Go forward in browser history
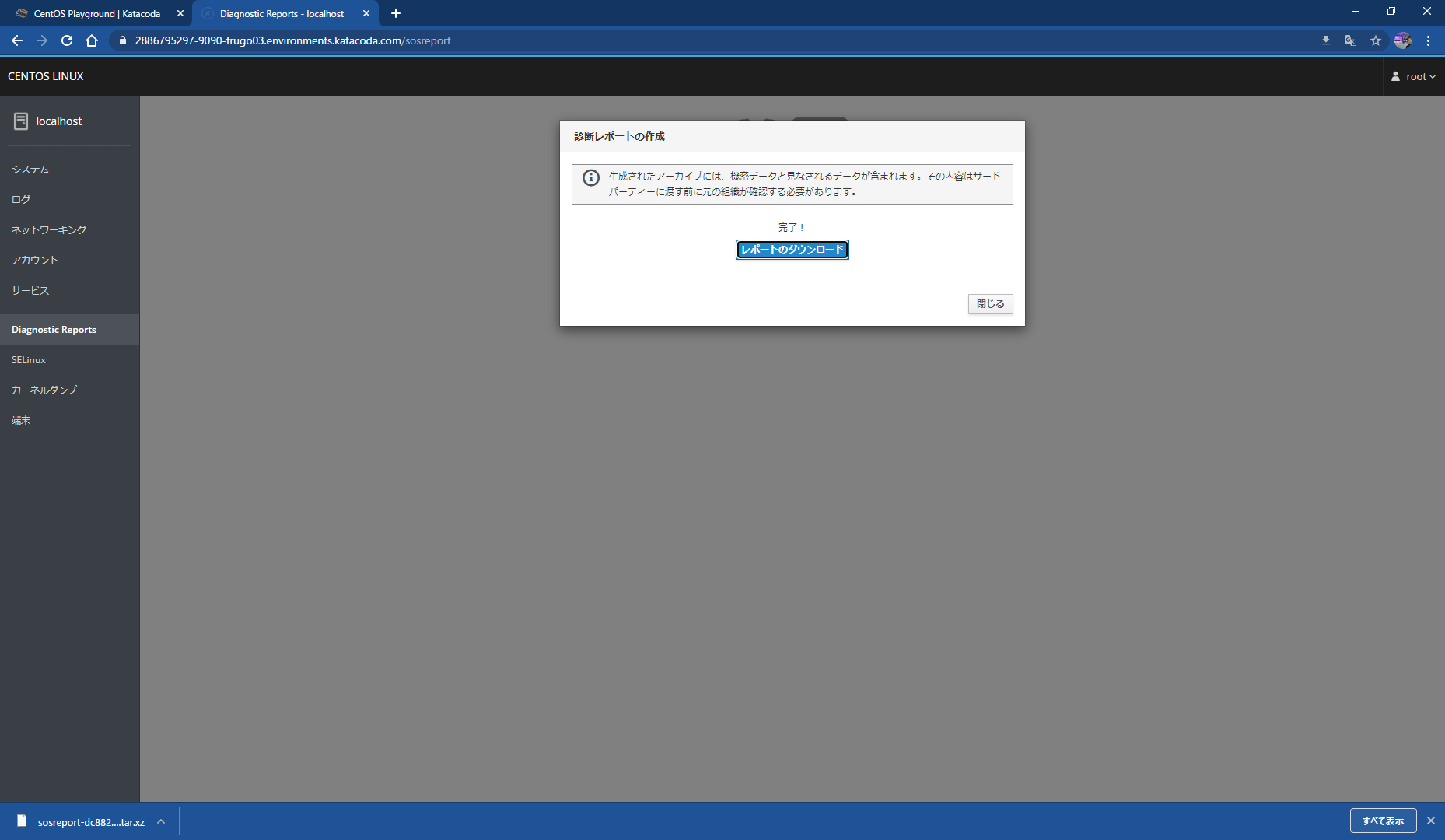This screenshot has height=840, width=1445. coord(42,40)
